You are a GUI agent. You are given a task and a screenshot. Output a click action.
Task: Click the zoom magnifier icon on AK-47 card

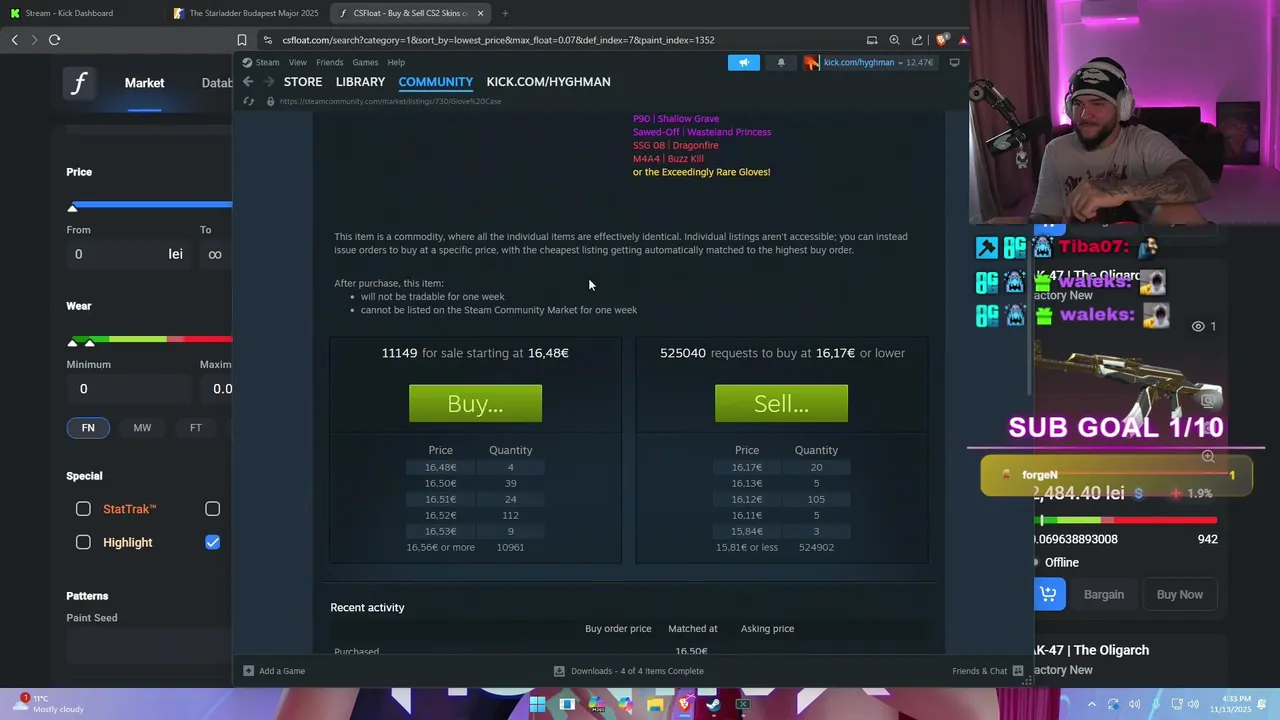[1208, 457]
